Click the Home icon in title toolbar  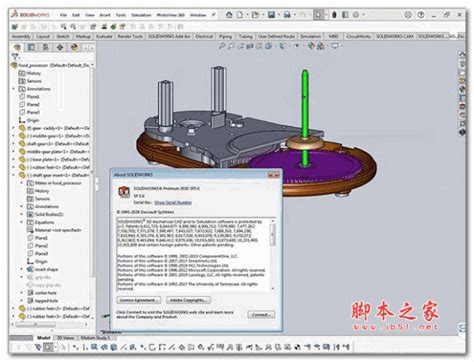tap(229, 15)
